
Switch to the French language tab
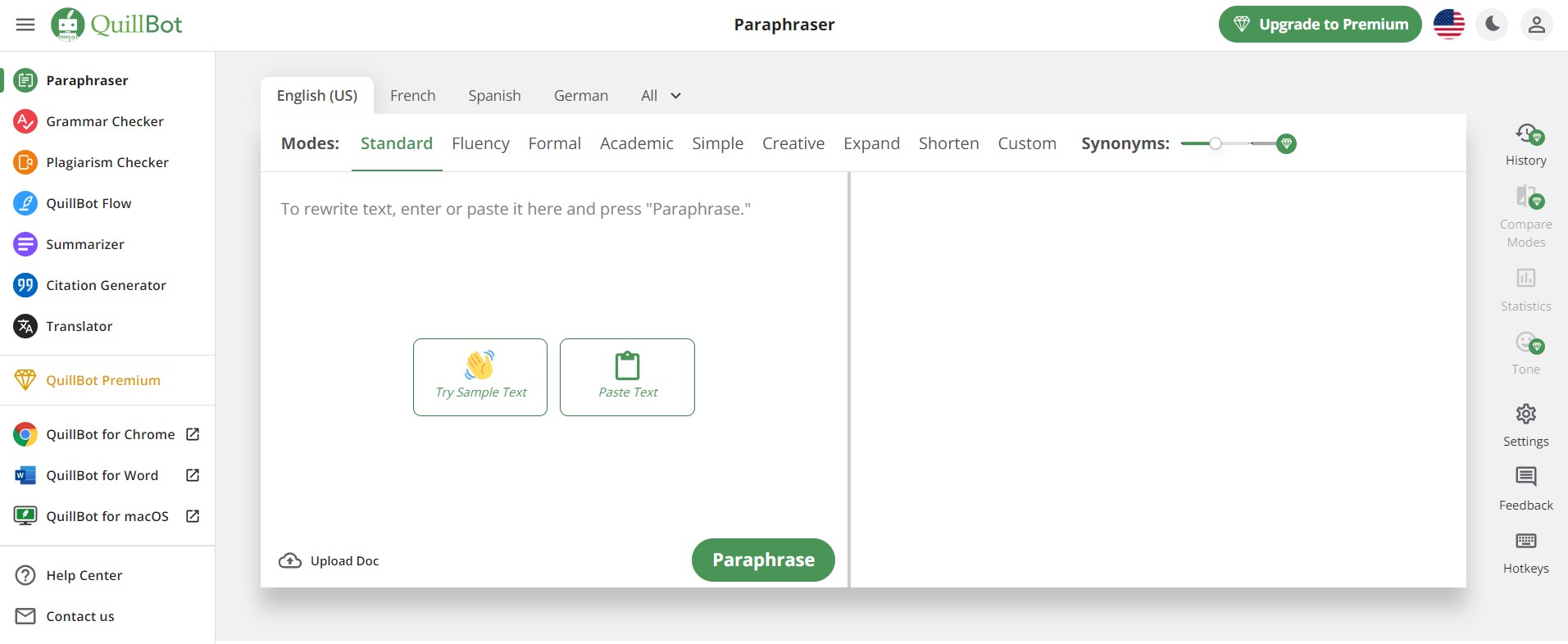(x=413, y=96)
